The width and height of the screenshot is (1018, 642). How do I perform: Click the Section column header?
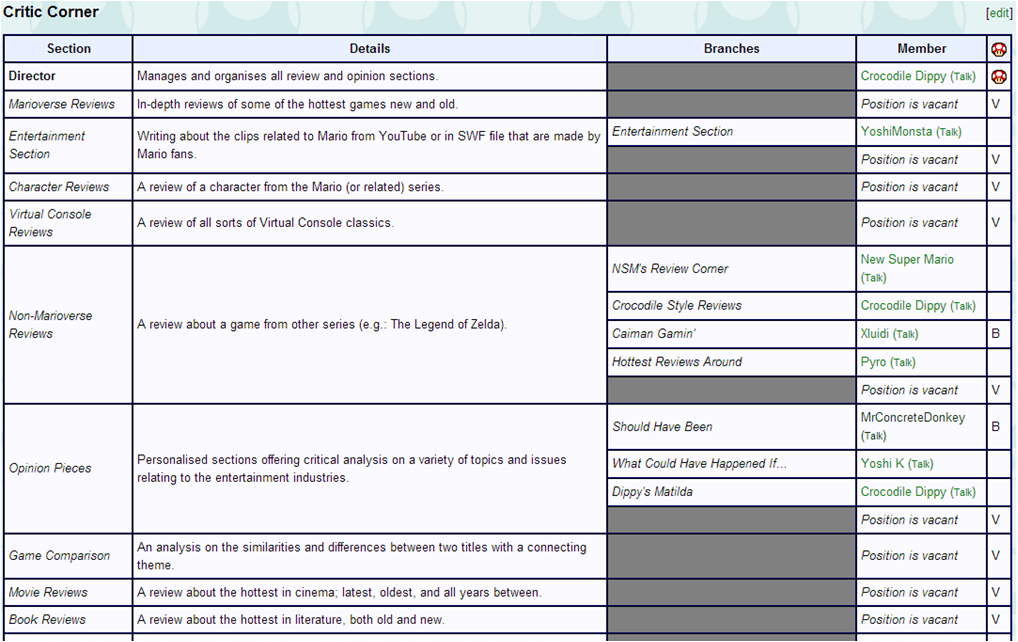[x=69, y=49]
